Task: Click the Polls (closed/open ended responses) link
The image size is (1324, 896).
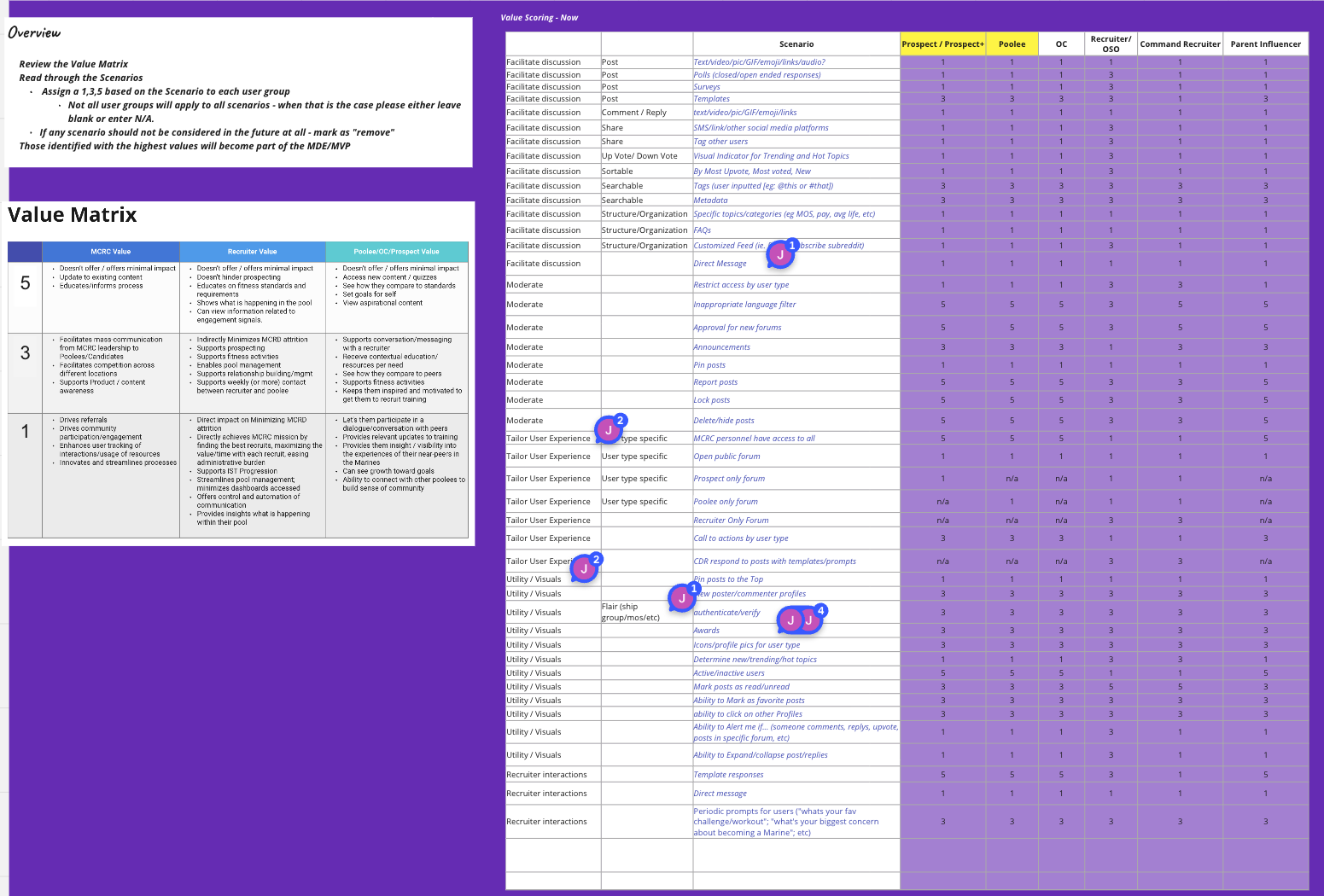Action: click(x=757, y=75)
